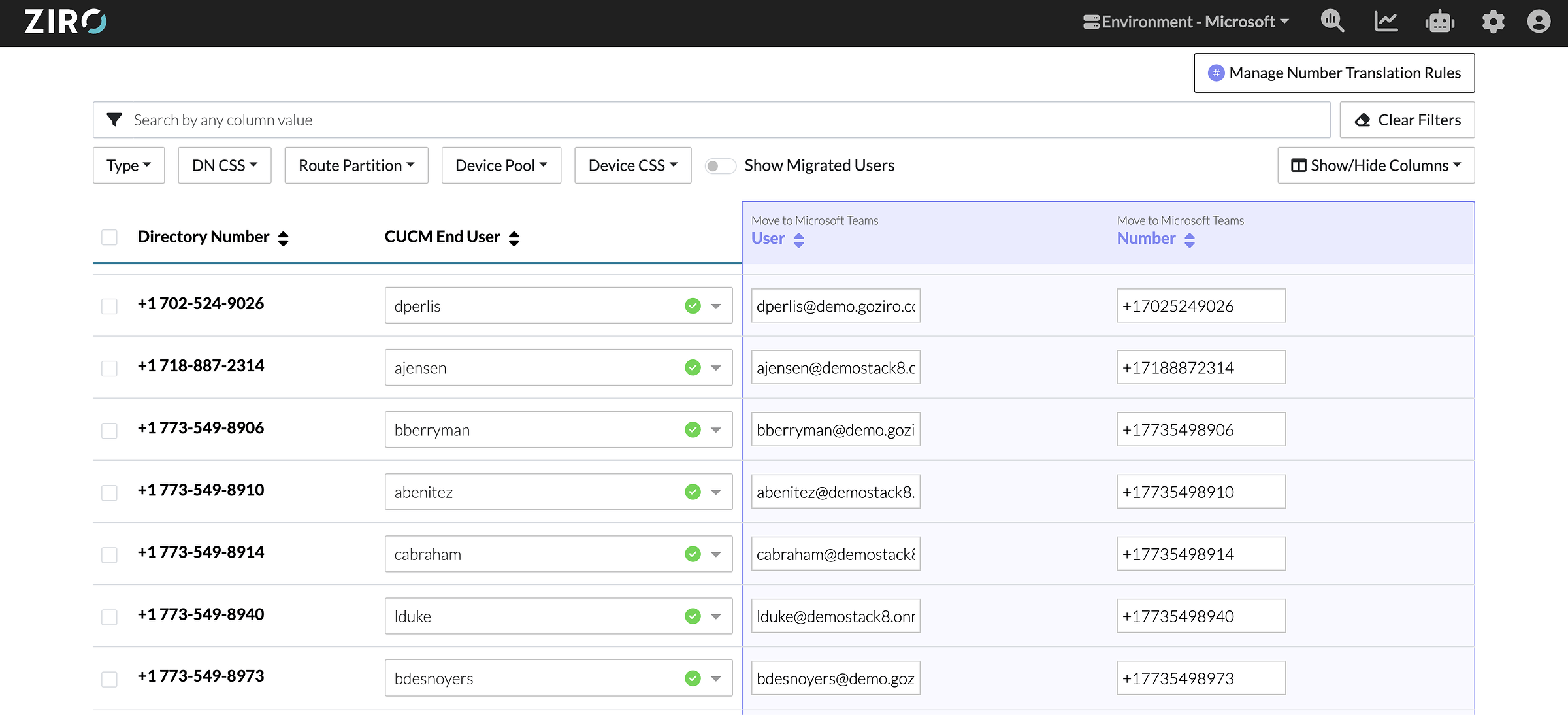This screenshot has height=717, width=1568.
Task: Open the user profile account icon
Action: tap(1539, 21)
